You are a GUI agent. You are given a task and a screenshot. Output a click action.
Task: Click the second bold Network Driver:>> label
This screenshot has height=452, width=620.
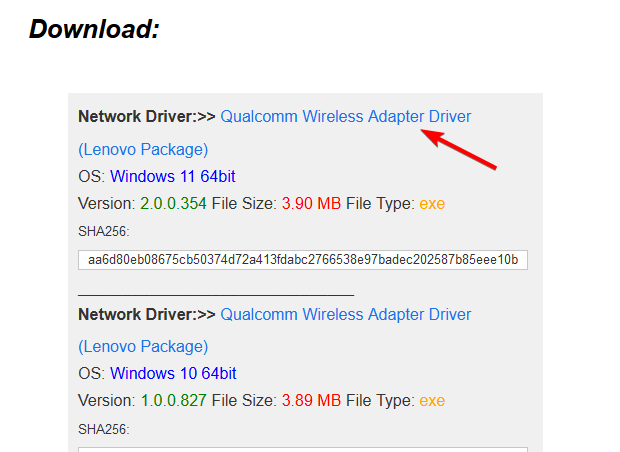point(147,315)
